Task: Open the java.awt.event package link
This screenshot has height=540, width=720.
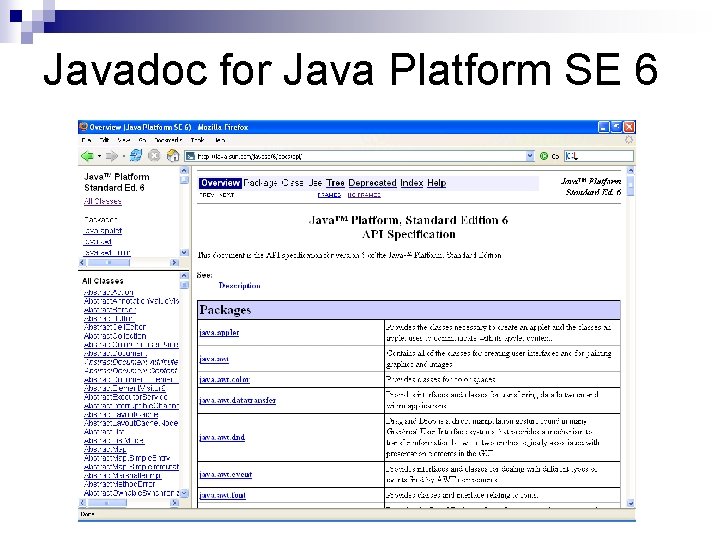Action: (225, 474)
